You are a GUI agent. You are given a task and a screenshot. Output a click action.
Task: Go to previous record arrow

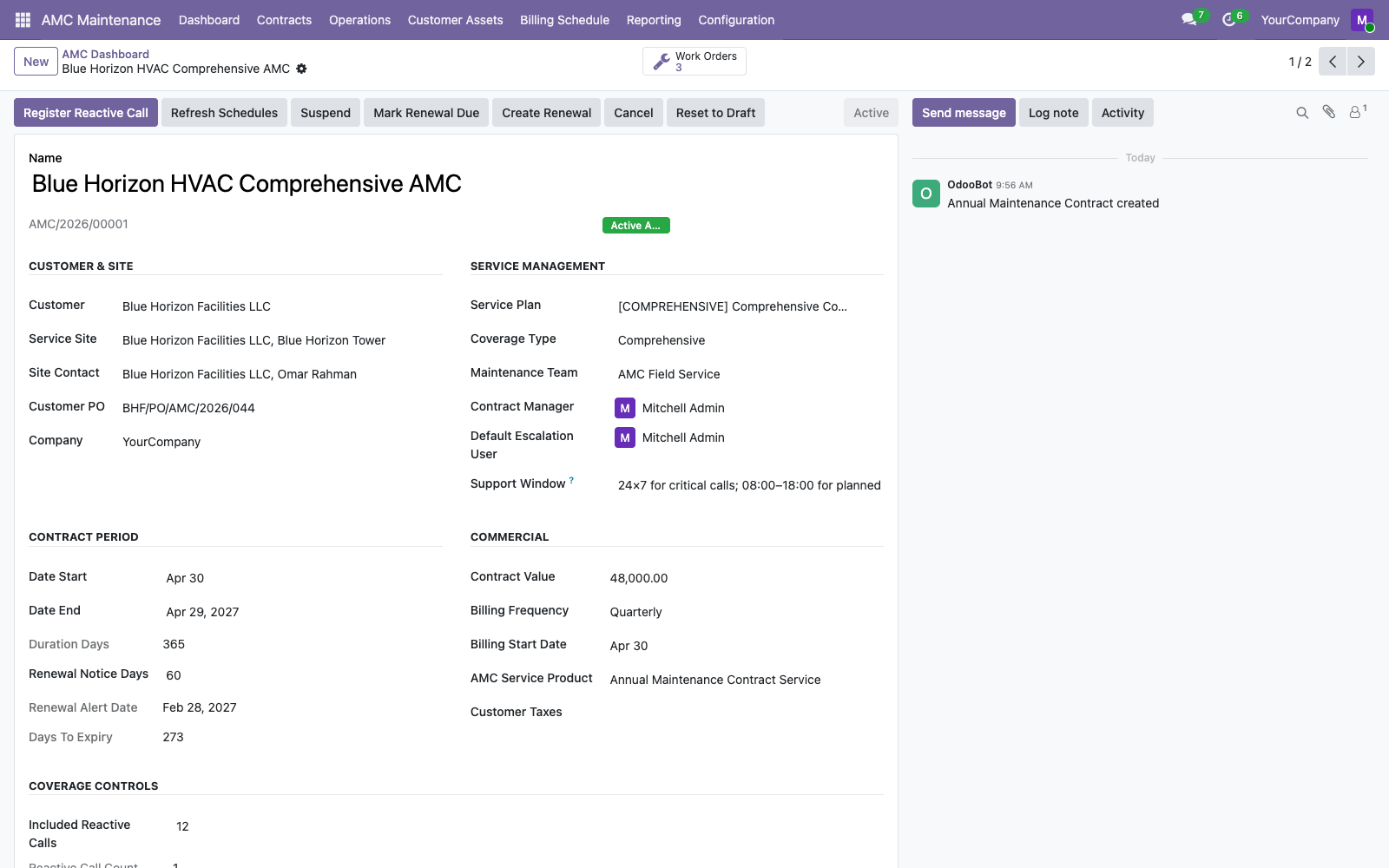(x=1333, y=62)
